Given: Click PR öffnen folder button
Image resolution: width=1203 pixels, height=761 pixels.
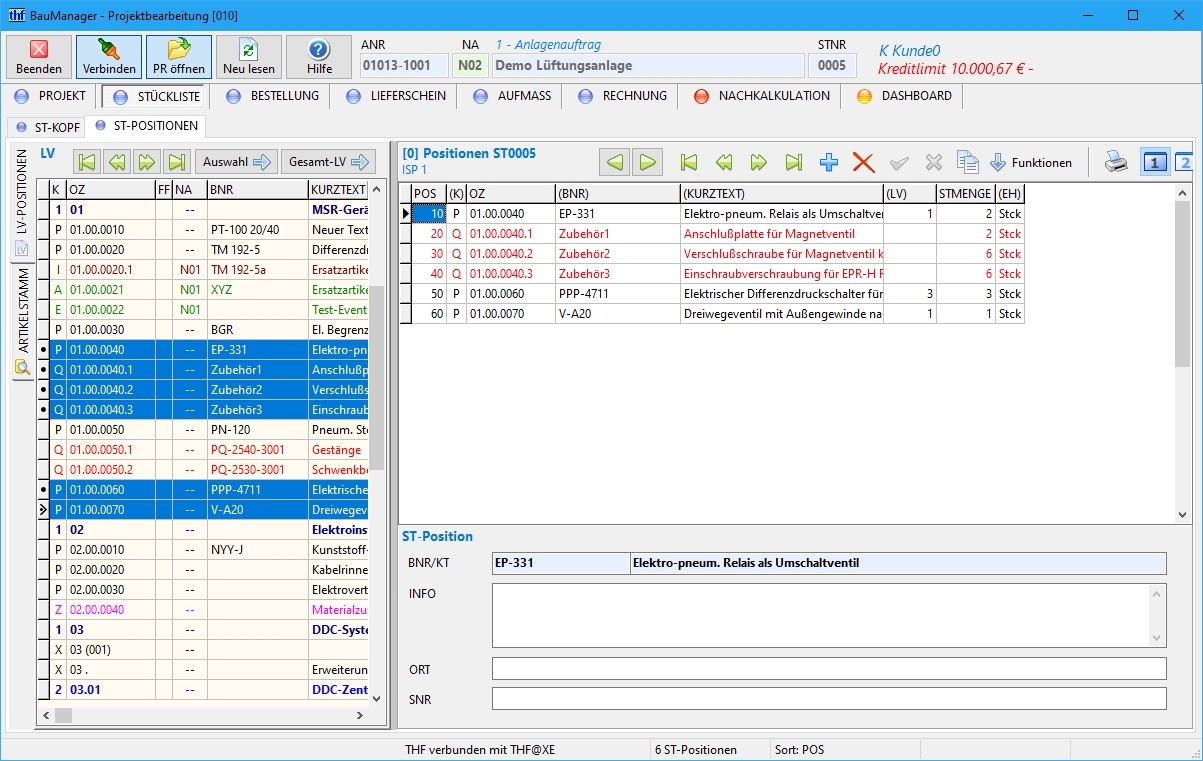Looking at the screenshot, I should coord(179,57).
